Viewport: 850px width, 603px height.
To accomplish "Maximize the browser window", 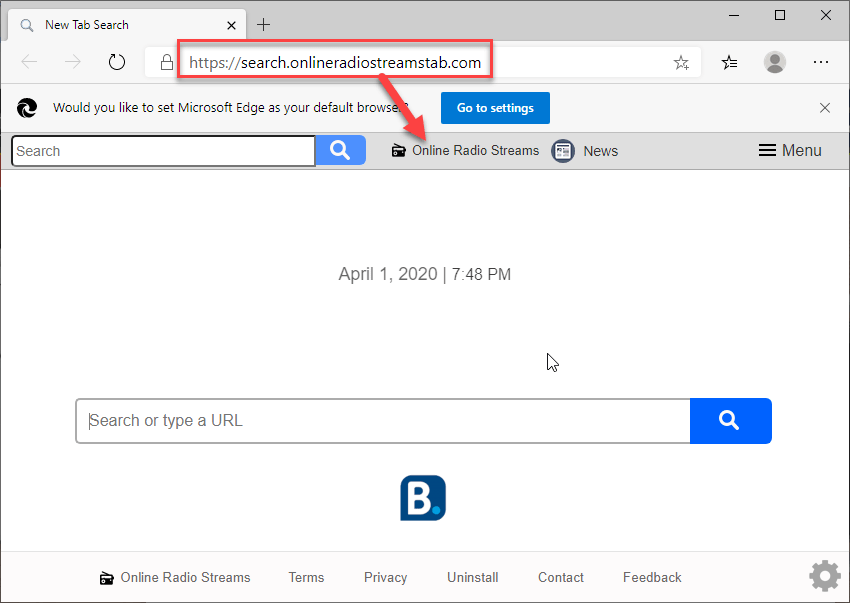I will 780,15.
